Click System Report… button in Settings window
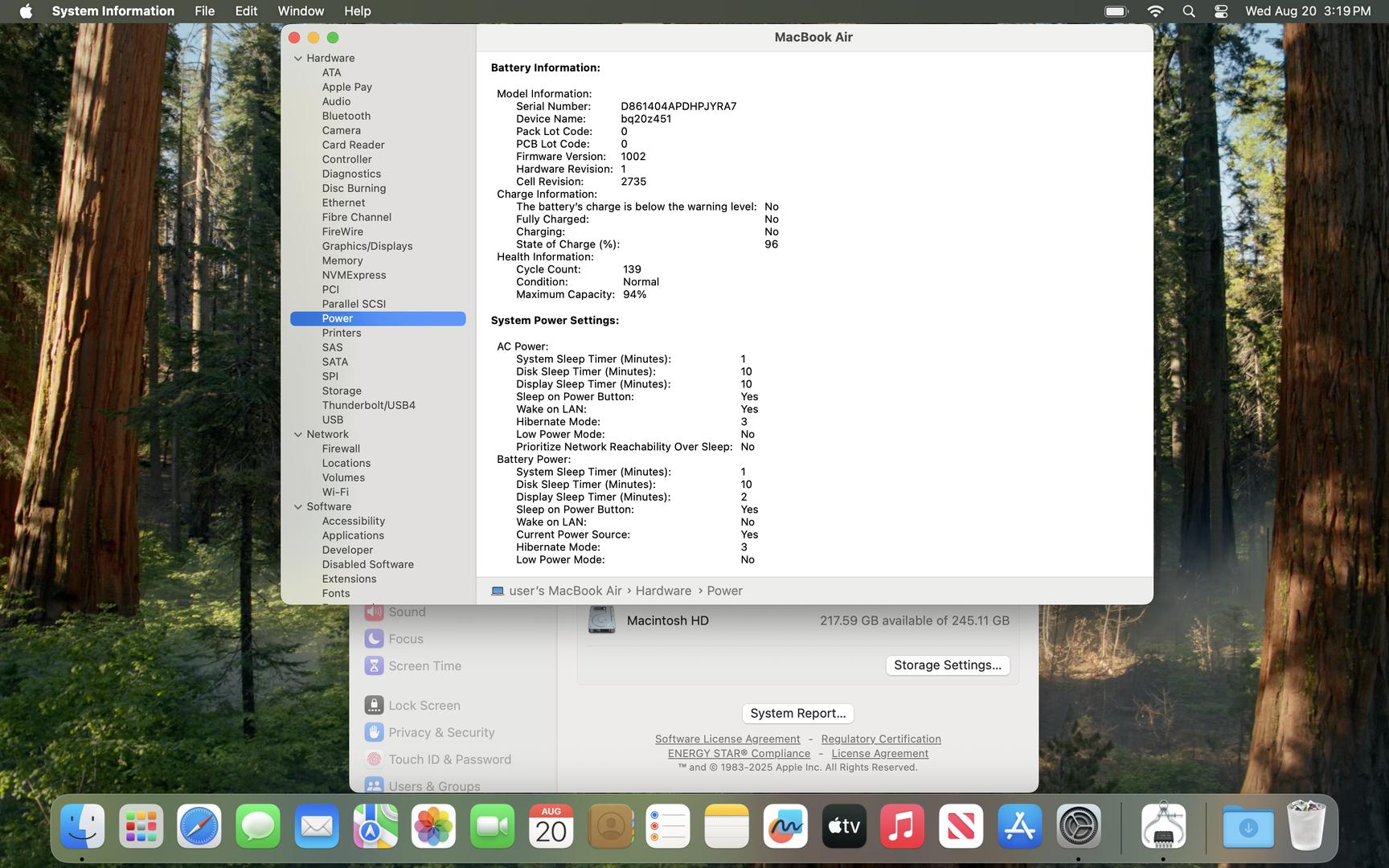Image resolution: width=1389 pixels, height=868 pixels. point(798,714)
